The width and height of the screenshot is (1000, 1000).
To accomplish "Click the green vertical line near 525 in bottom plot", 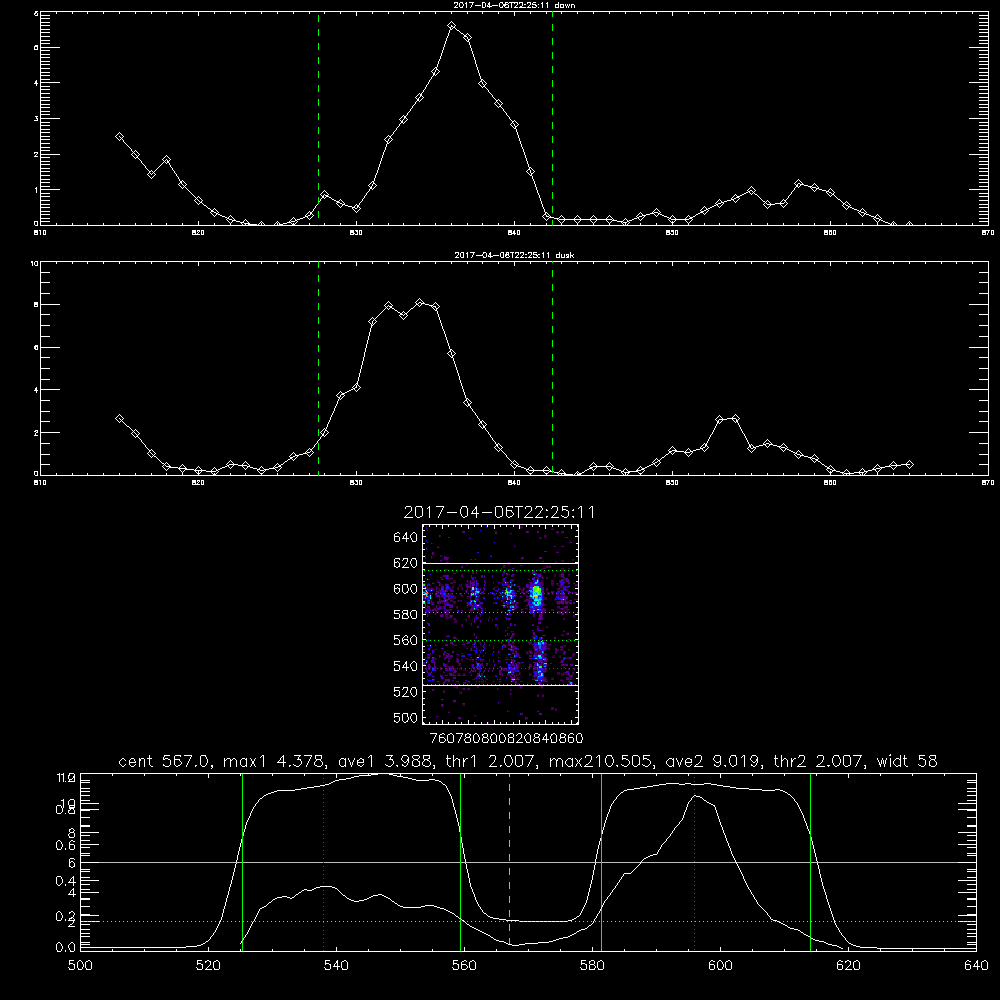I will pos(242,861).
